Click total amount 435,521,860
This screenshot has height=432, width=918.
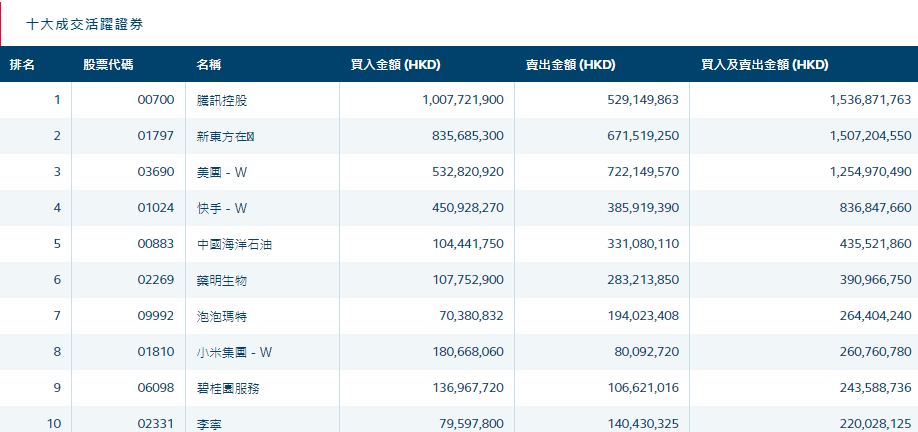click(x=876, y=244)
